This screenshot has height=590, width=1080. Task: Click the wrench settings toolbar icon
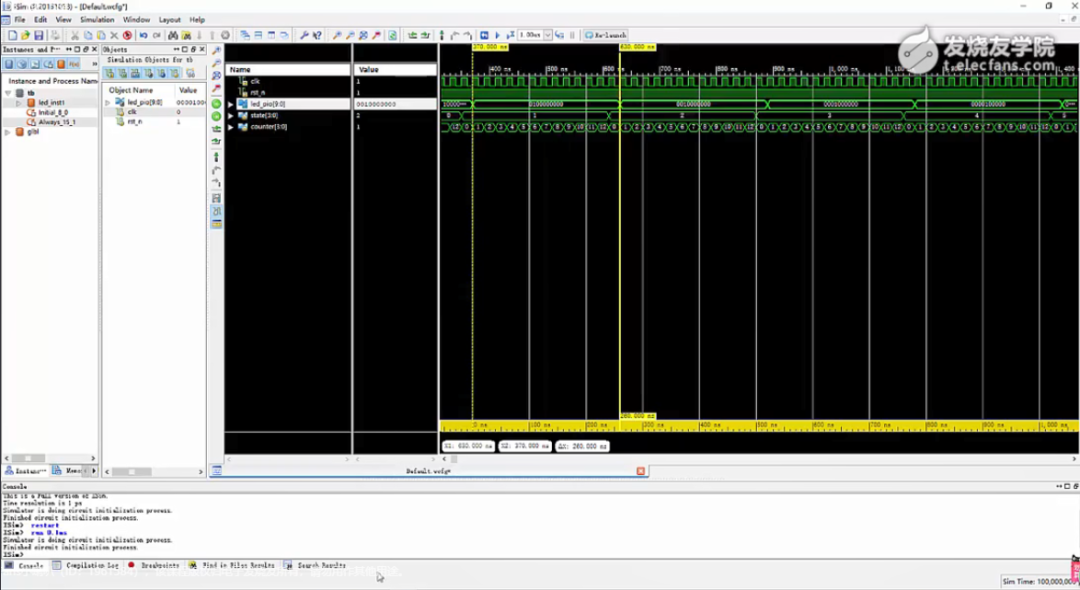click(x=304, y=35)
